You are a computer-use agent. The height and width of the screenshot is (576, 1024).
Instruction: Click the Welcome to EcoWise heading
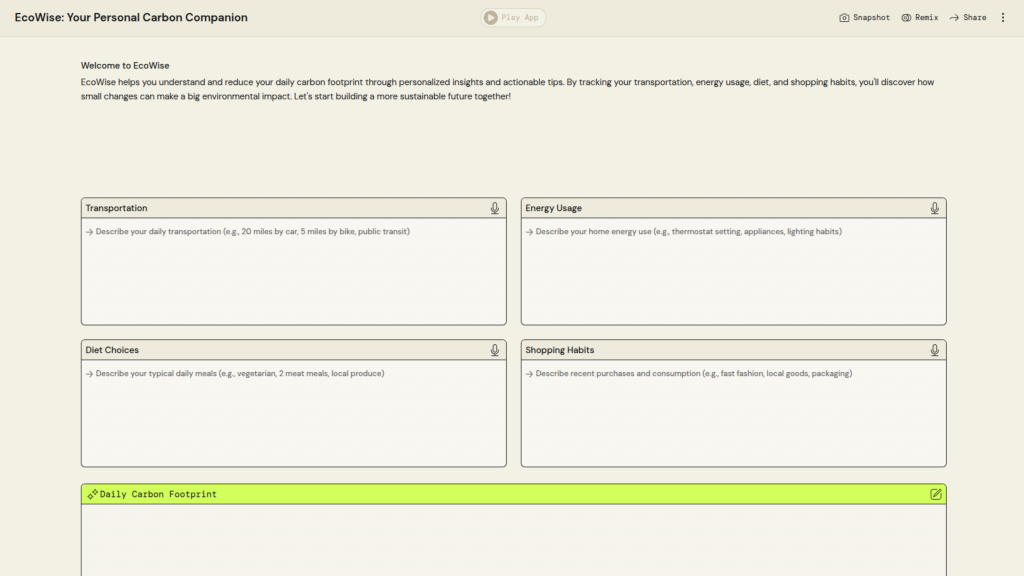(x=125, y=66)
